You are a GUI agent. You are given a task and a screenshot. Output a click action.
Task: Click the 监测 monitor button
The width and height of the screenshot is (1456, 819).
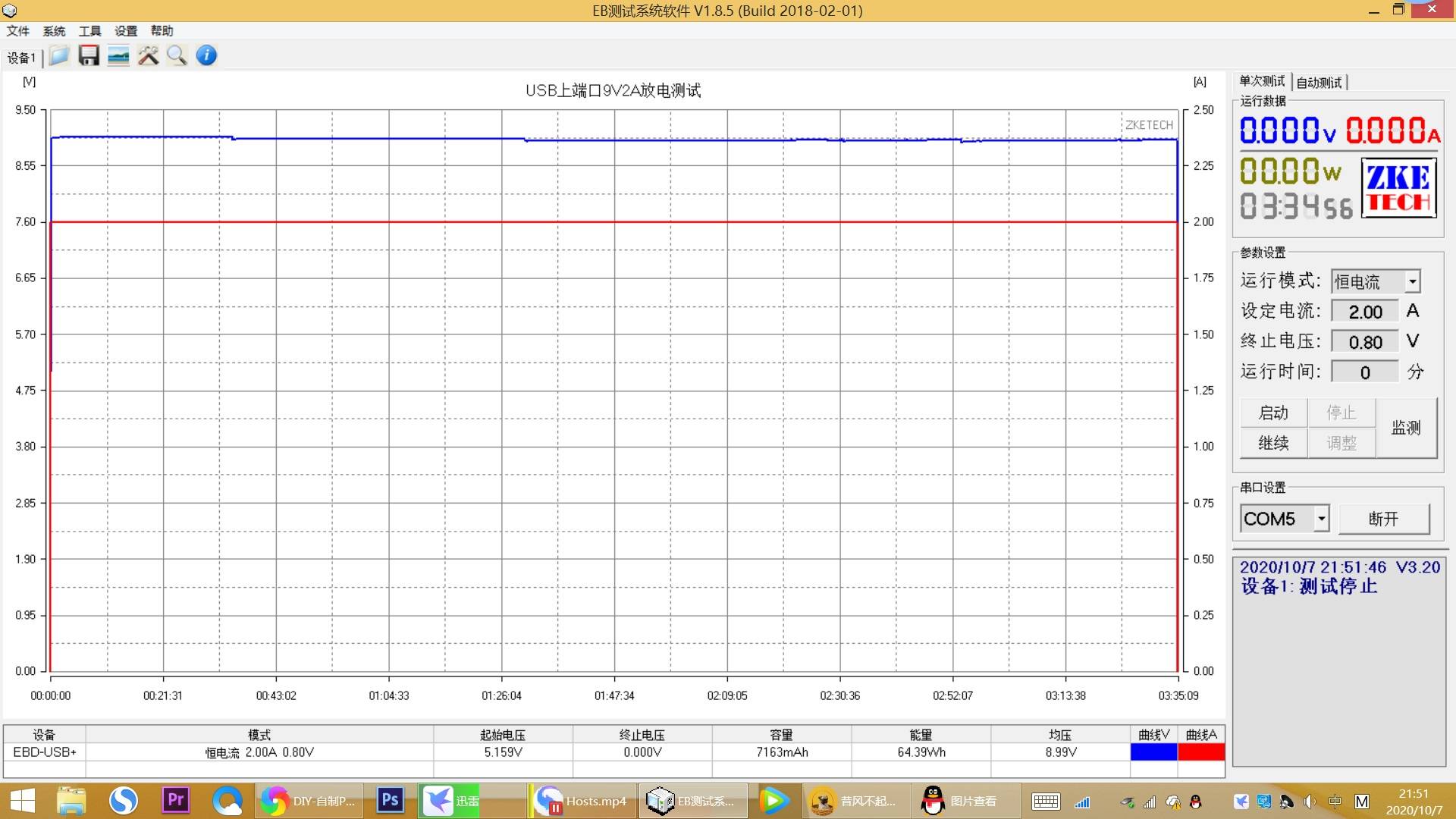[1406, 428]
